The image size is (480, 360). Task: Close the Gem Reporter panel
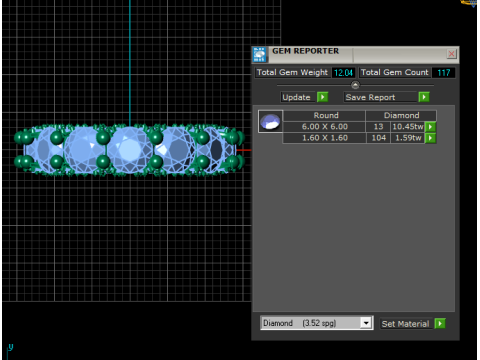point(451,54)
